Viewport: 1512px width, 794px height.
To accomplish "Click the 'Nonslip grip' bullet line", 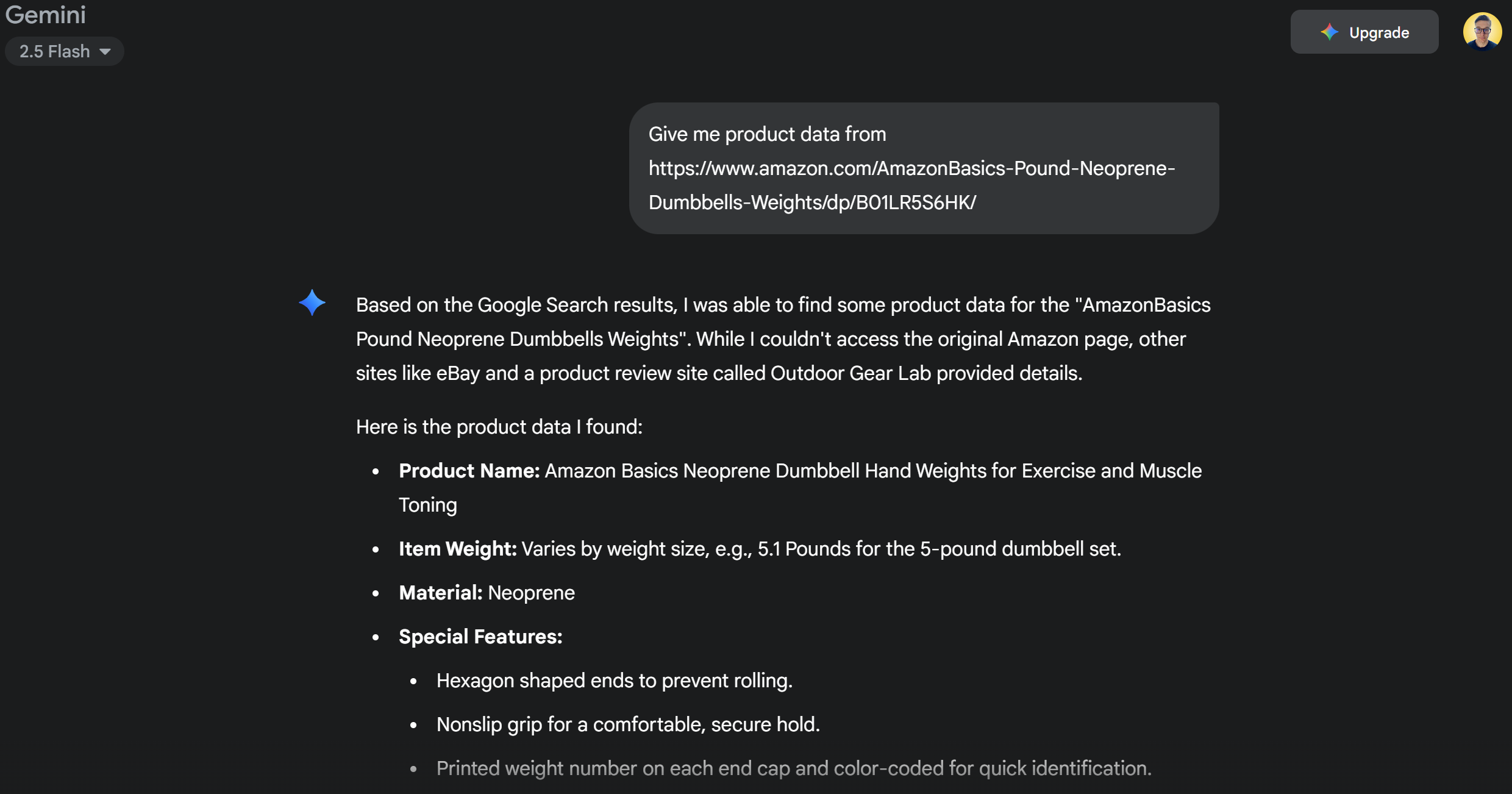I will coord(629,724).
